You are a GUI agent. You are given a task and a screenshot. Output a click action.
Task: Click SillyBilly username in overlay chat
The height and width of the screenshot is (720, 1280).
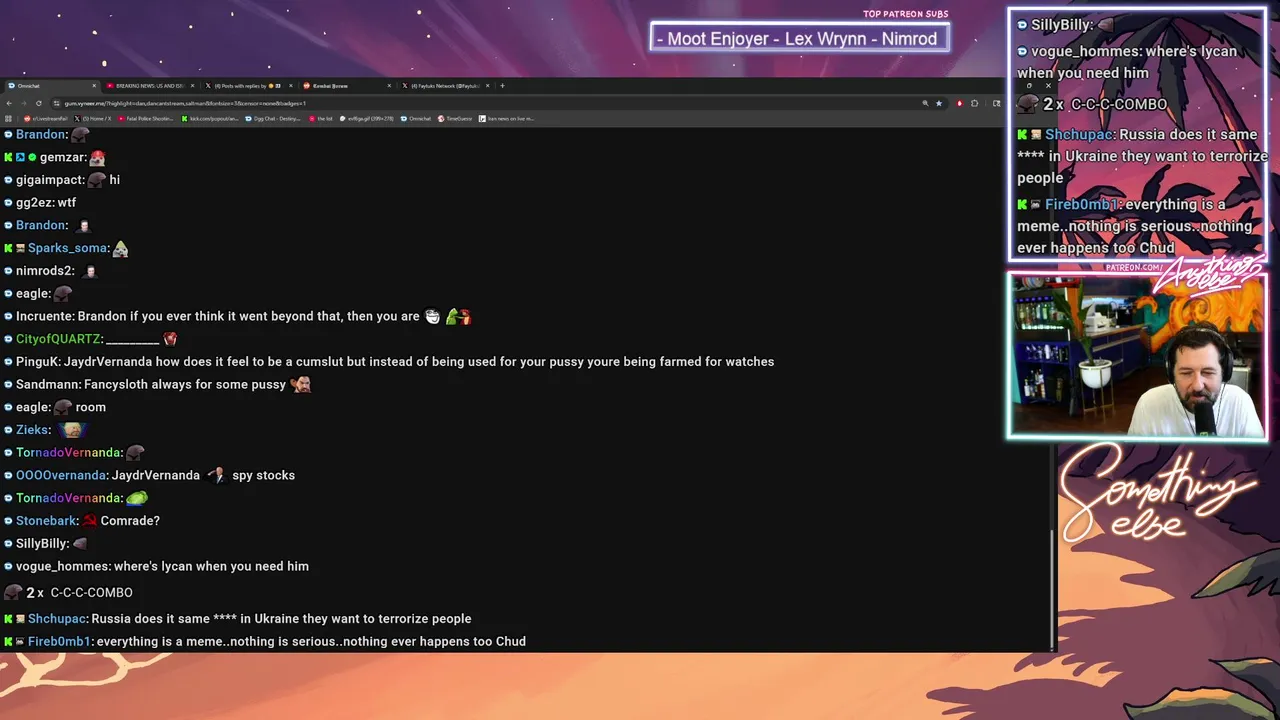click(1061, 25)
